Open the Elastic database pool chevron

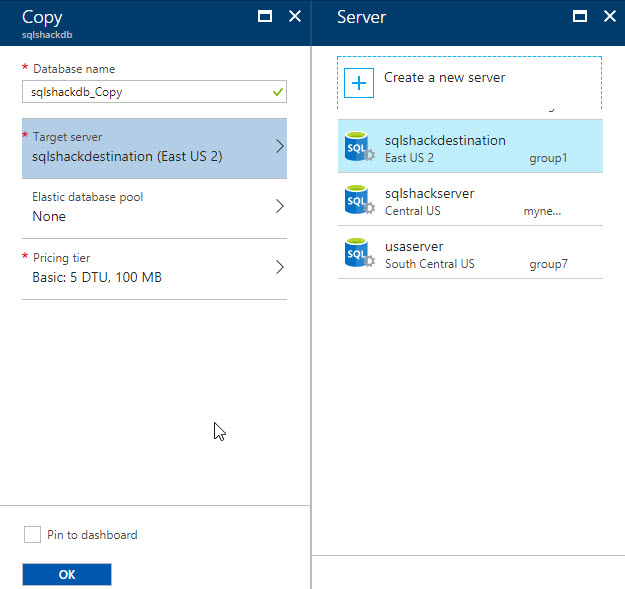pos(279,206)
